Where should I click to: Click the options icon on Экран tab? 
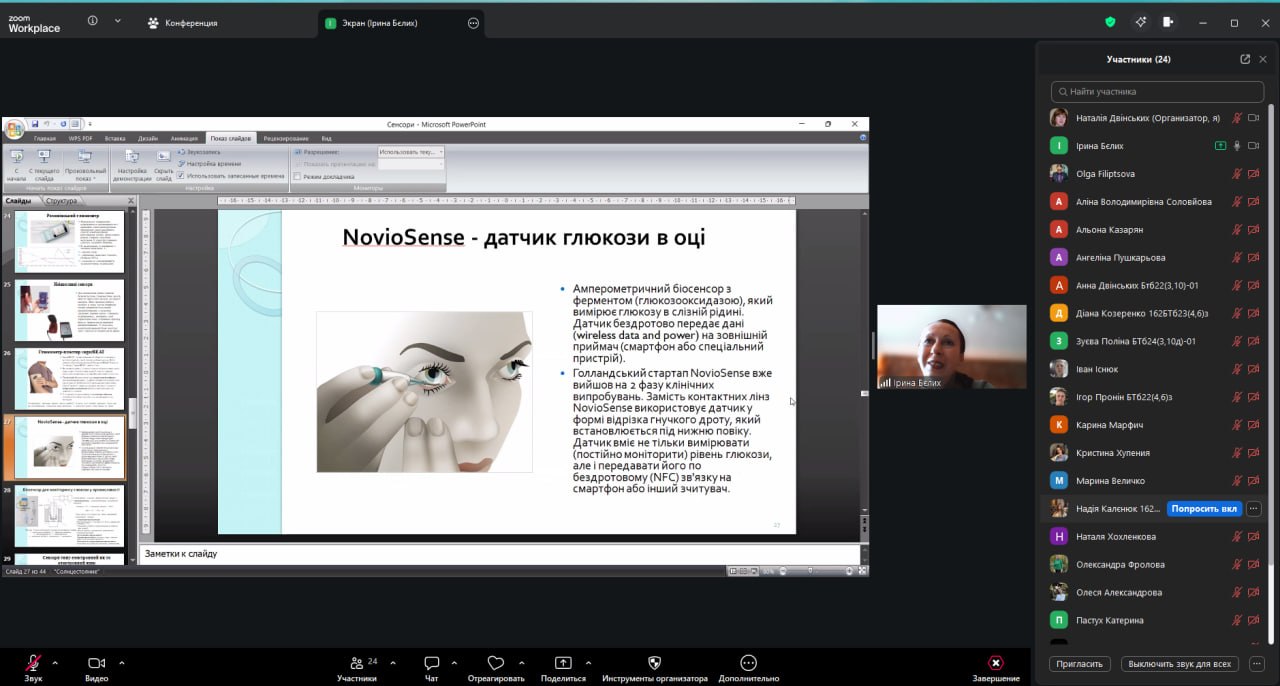click(x=473, y=23)
